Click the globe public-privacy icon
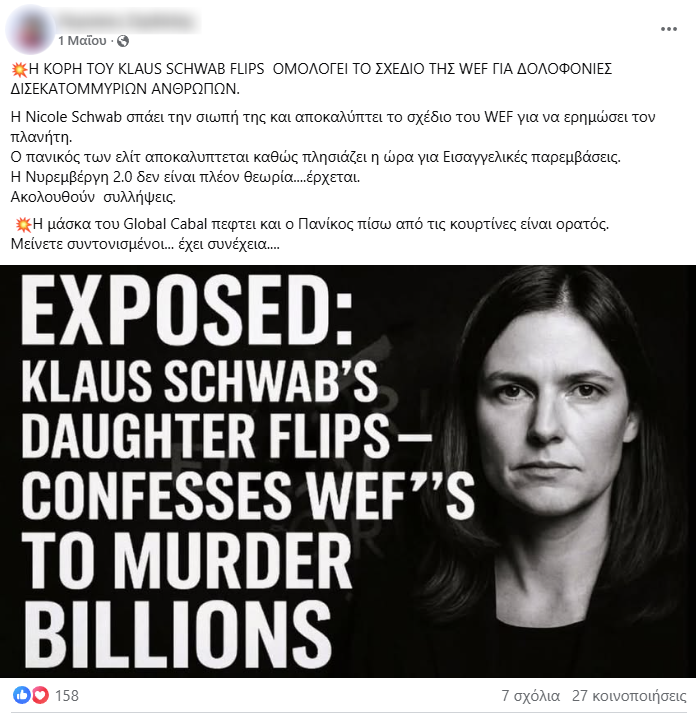 click(x=123, y=41)
